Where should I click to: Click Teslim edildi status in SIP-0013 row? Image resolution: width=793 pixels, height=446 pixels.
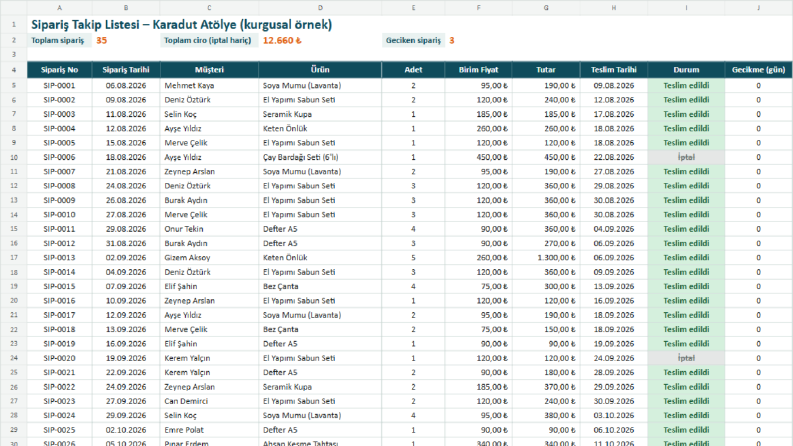[686, 257]
